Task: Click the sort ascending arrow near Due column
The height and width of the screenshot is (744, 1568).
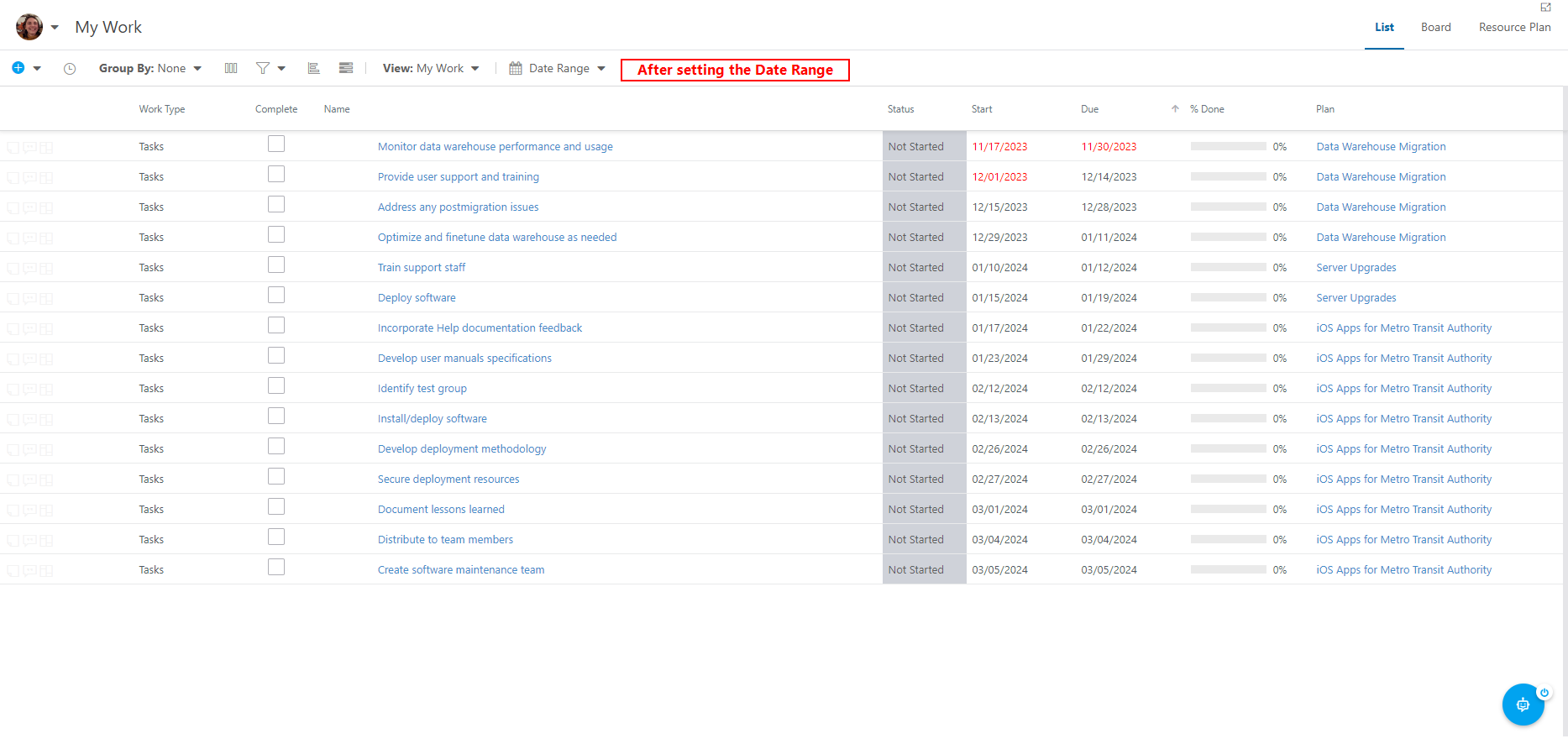Action: (1175, 109)
